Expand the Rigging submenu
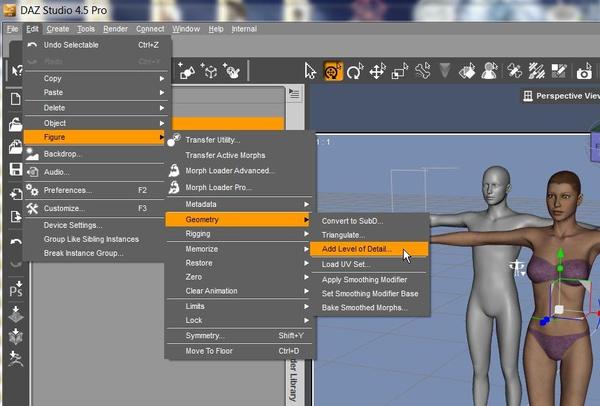This screenshot has width=600, height=406. pyautogui.click(x=238, y=234)
